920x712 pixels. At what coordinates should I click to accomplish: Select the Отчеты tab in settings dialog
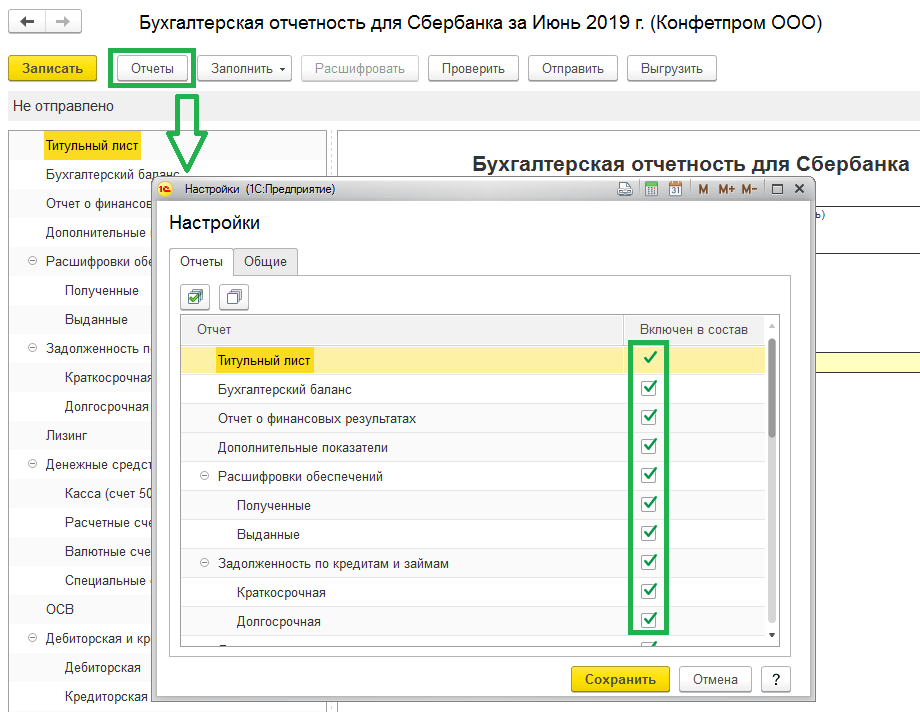tap(201, 261)
